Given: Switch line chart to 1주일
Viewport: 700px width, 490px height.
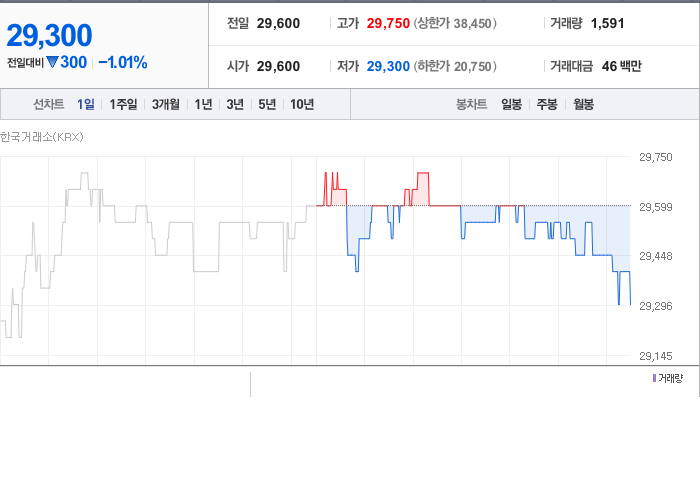Looking at the screenshot, I should (123, 104).
